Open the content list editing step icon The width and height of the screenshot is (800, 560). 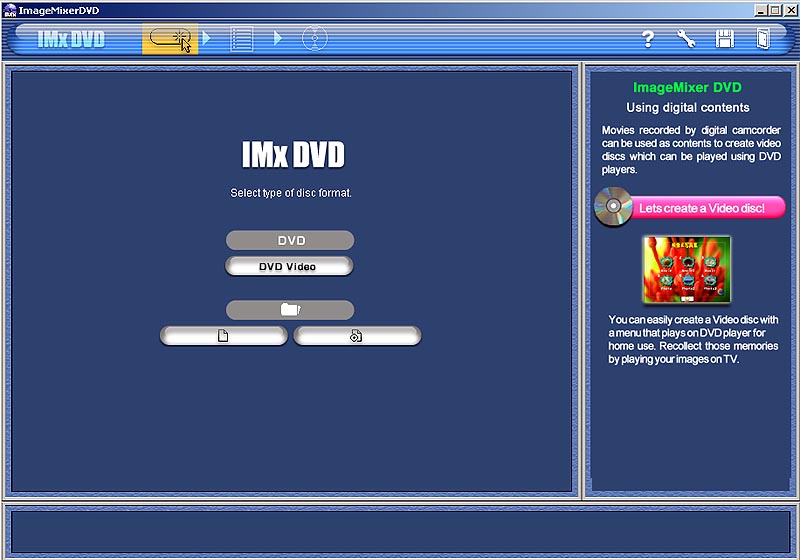(x=242, y=39)
